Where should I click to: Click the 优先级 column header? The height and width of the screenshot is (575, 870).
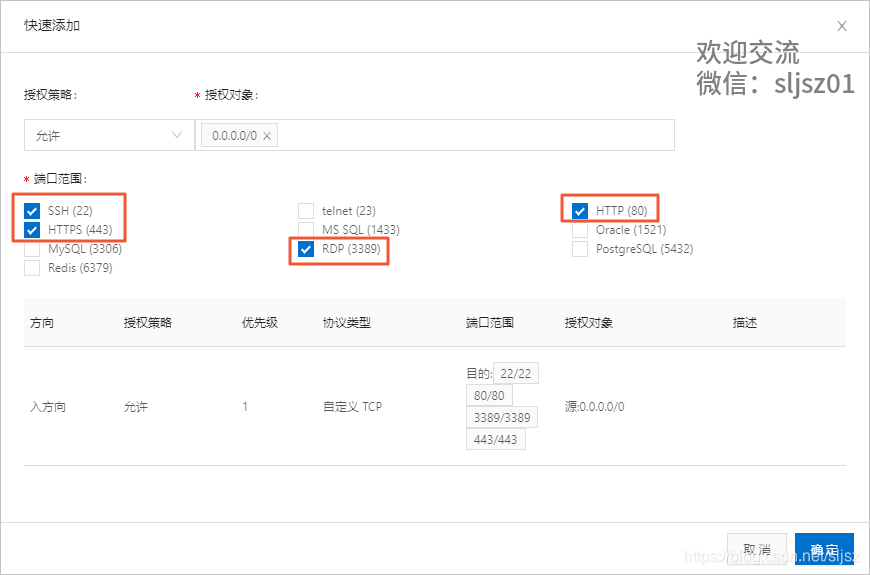click(x=260, y=322)
